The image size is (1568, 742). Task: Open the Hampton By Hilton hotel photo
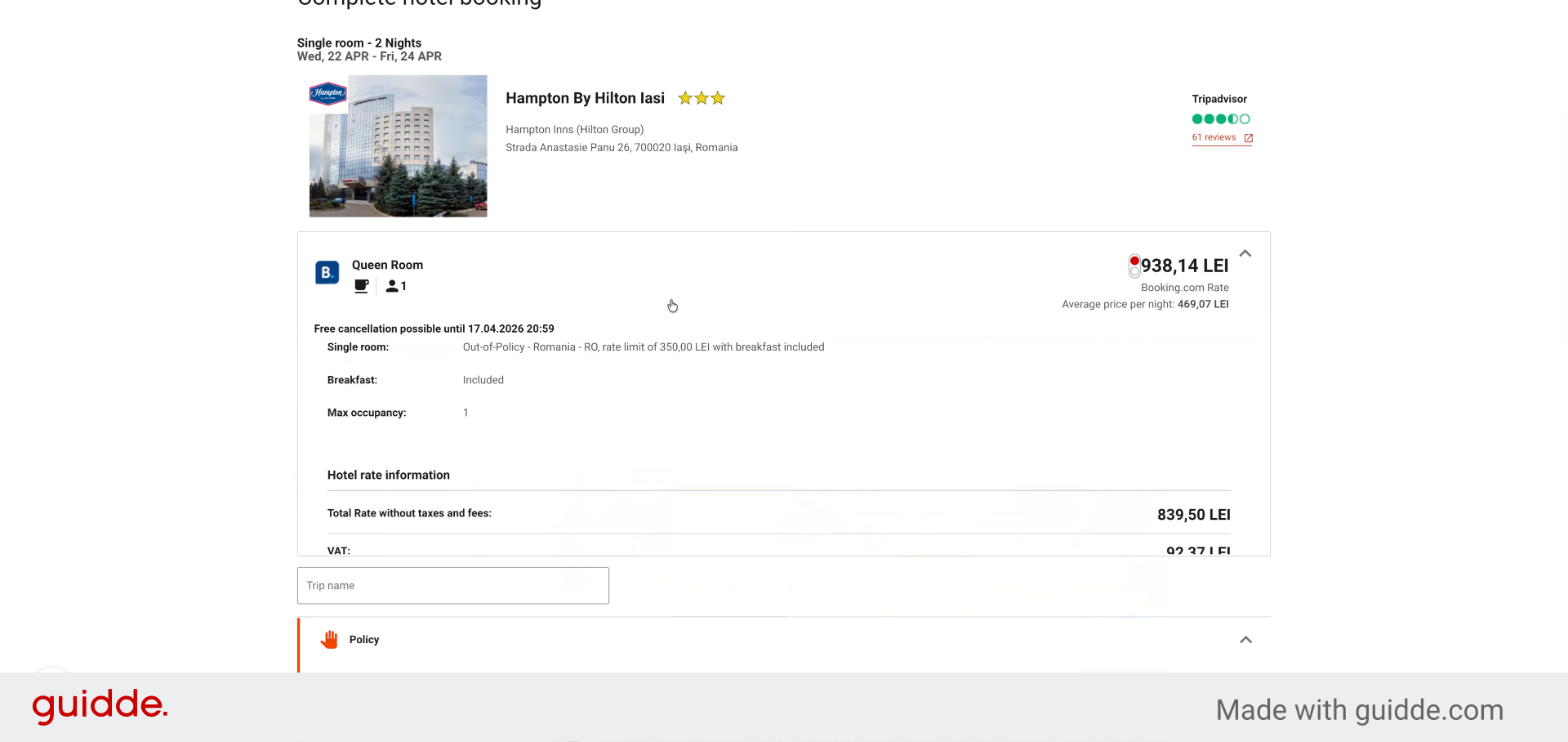(399, 146)
